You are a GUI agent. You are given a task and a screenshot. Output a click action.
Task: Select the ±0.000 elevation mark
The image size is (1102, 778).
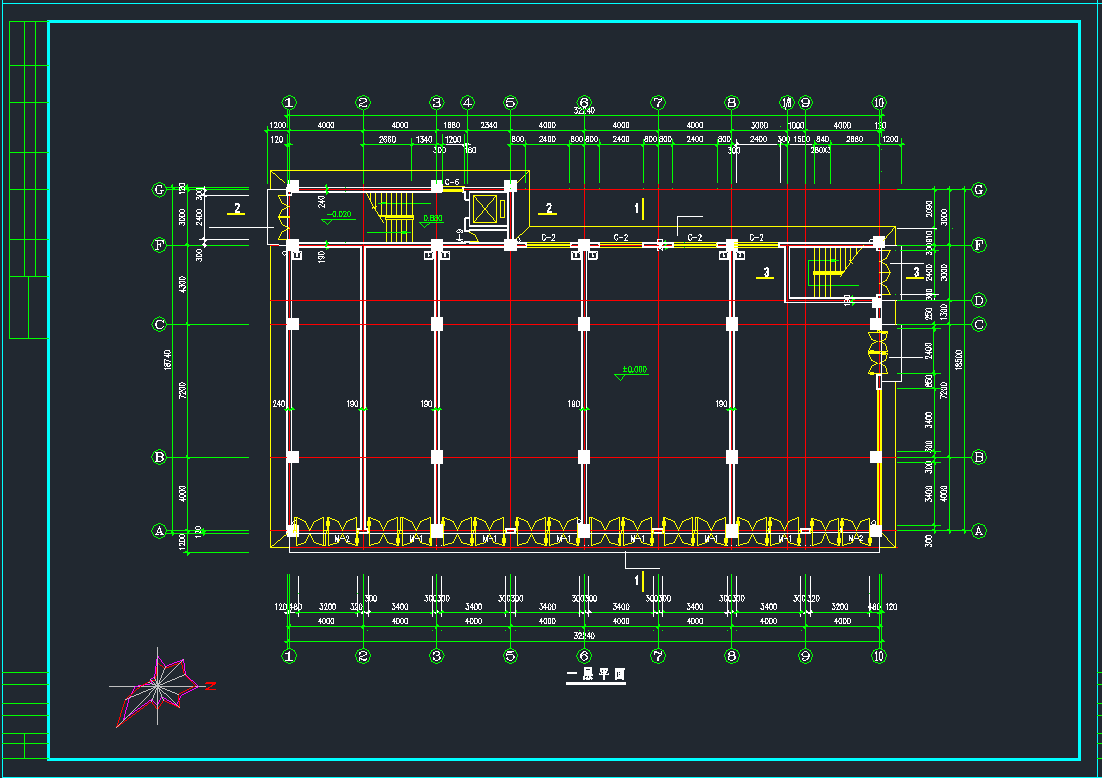pos(634,370)
